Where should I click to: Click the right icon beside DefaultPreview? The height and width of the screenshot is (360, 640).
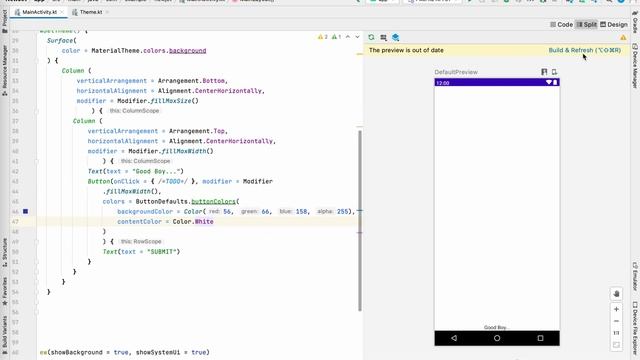tap(554, 72)
